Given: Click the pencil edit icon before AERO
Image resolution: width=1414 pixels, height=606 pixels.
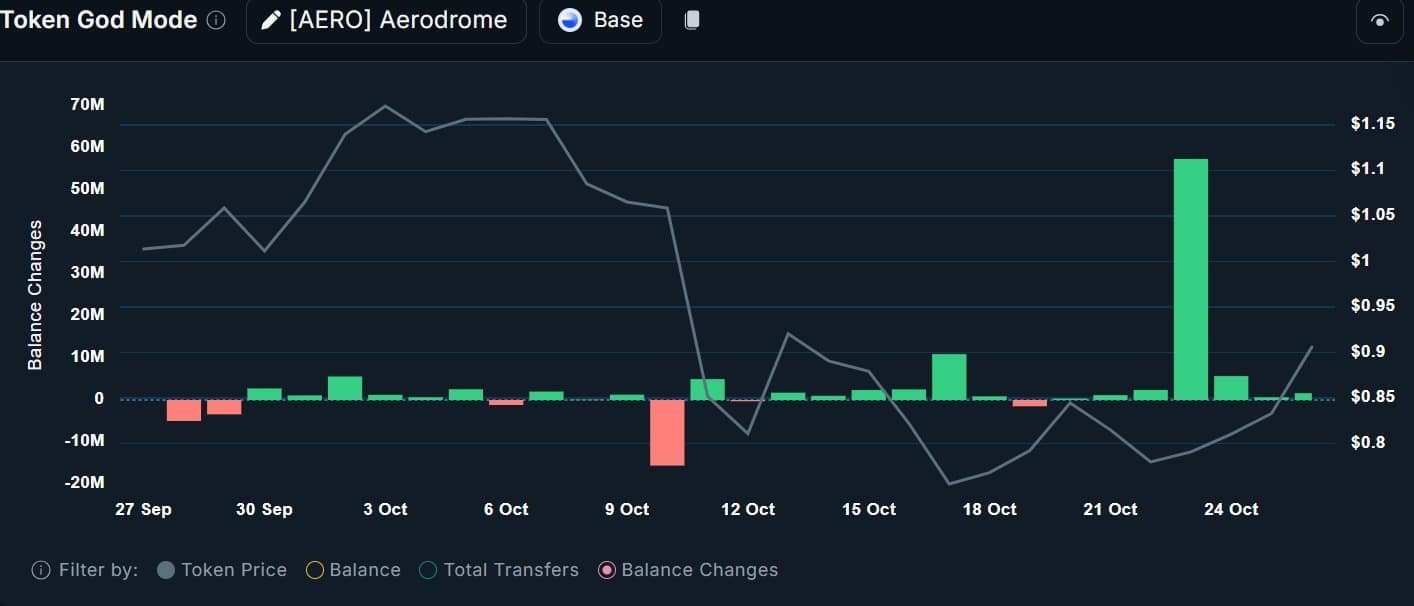Looking at the screenshot, I should [271, 20].
